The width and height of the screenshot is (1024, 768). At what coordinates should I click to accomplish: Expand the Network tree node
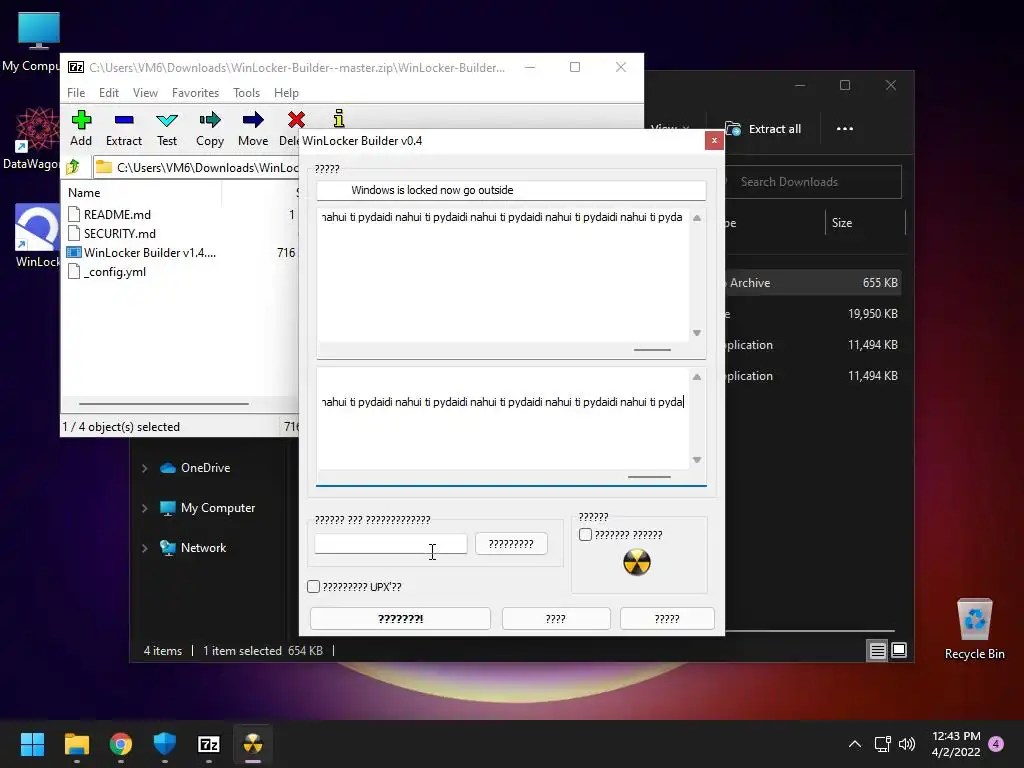[144, 548]
